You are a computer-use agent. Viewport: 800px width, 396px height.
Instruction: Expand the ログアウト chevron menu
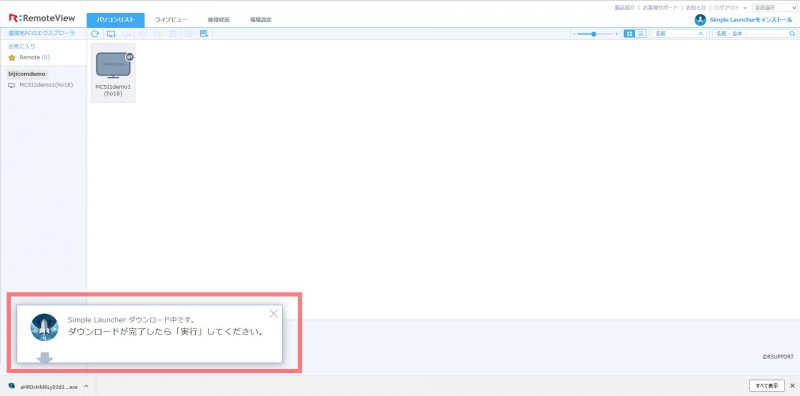coord(745,8)
